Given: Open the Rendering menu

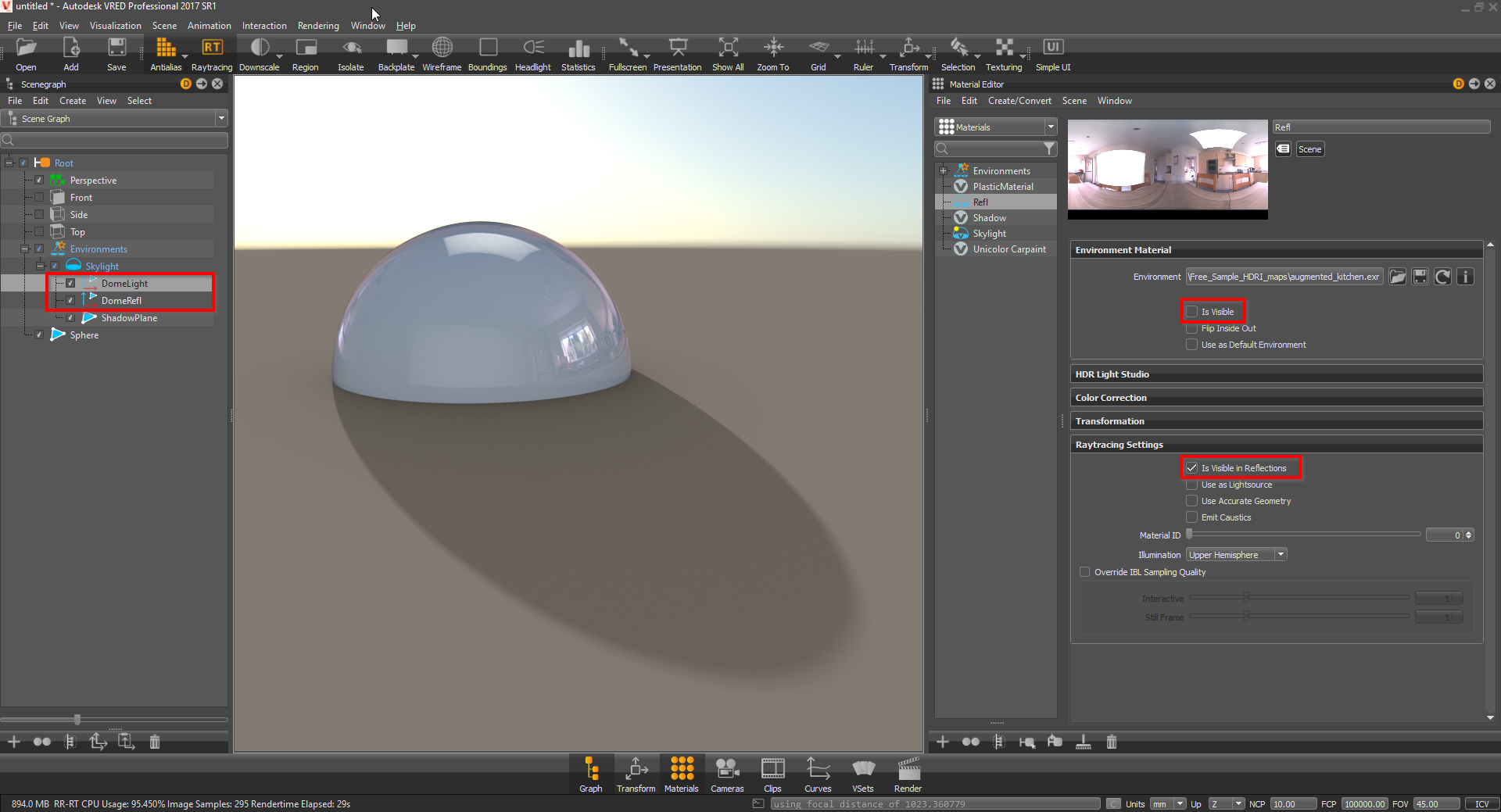Looking at the screenshot, I should pos(317,25).
